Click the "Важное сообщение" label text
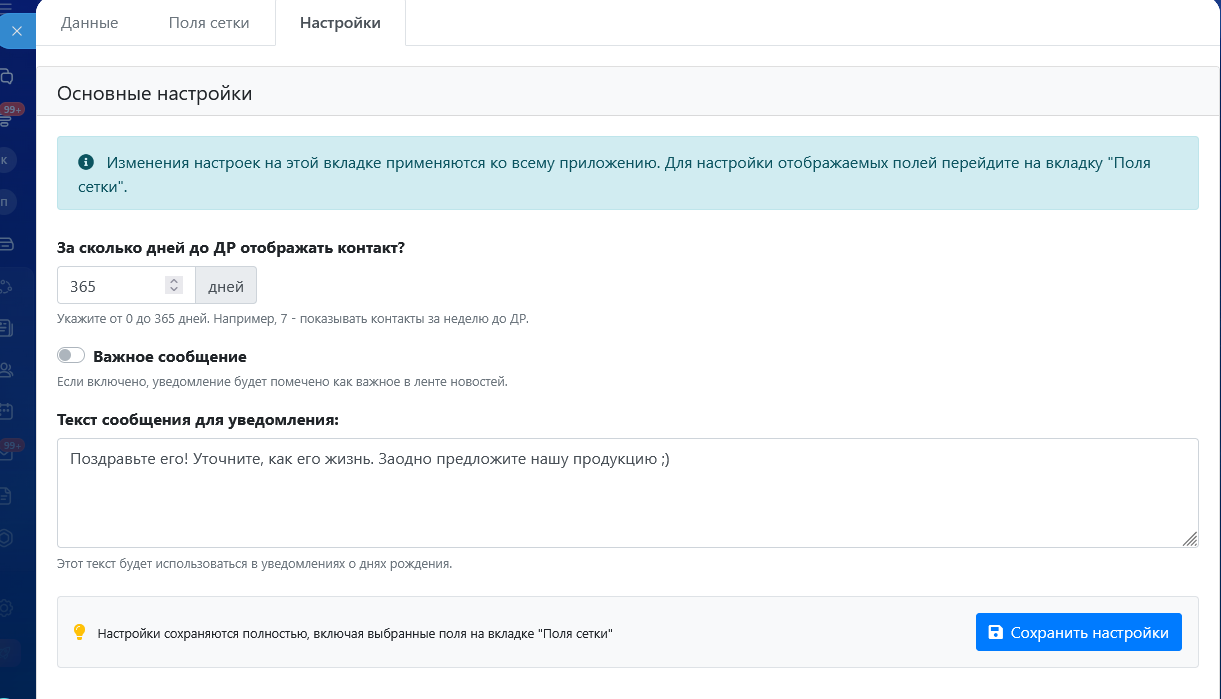Screen dimensions: 1221x699 click(x=169, y=357)
